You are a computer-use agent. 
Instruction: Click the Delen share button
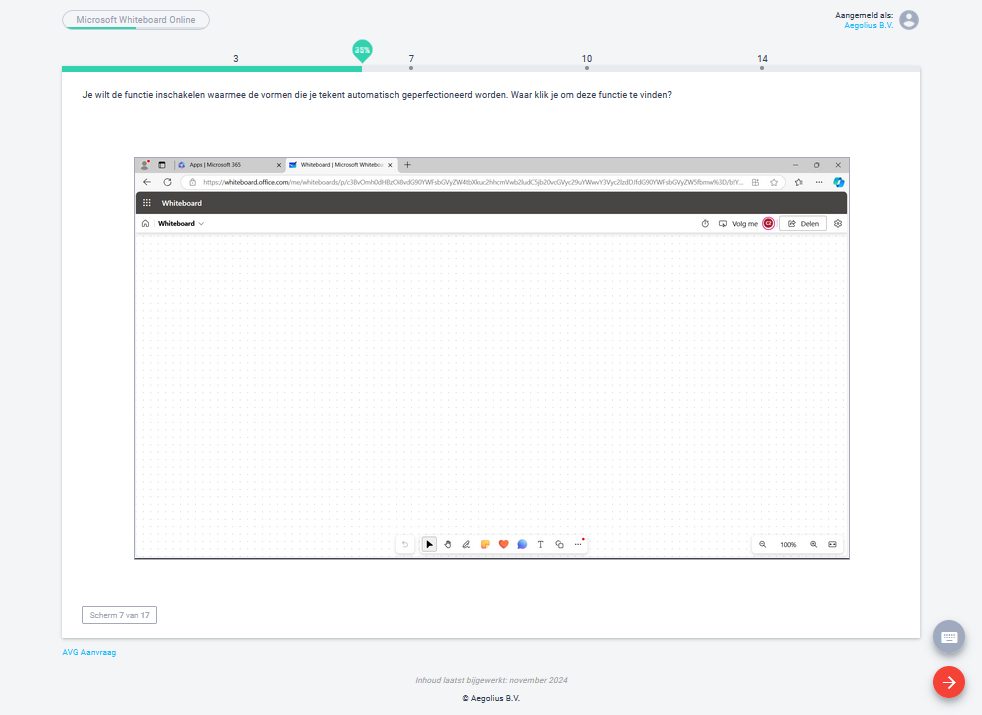(803, 224)
